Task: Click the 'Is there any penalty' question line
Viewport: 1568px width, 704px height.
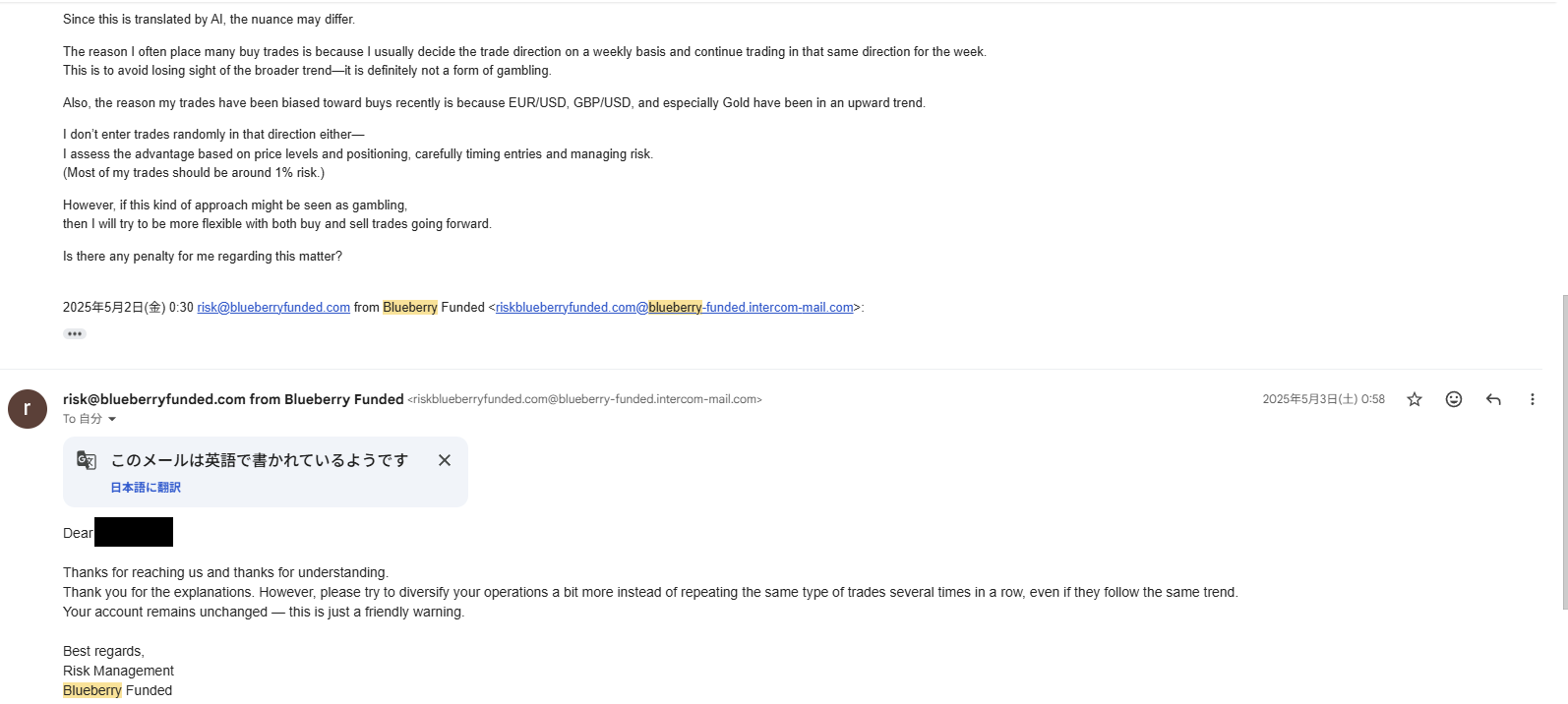Action: click(x=203, y=257)
